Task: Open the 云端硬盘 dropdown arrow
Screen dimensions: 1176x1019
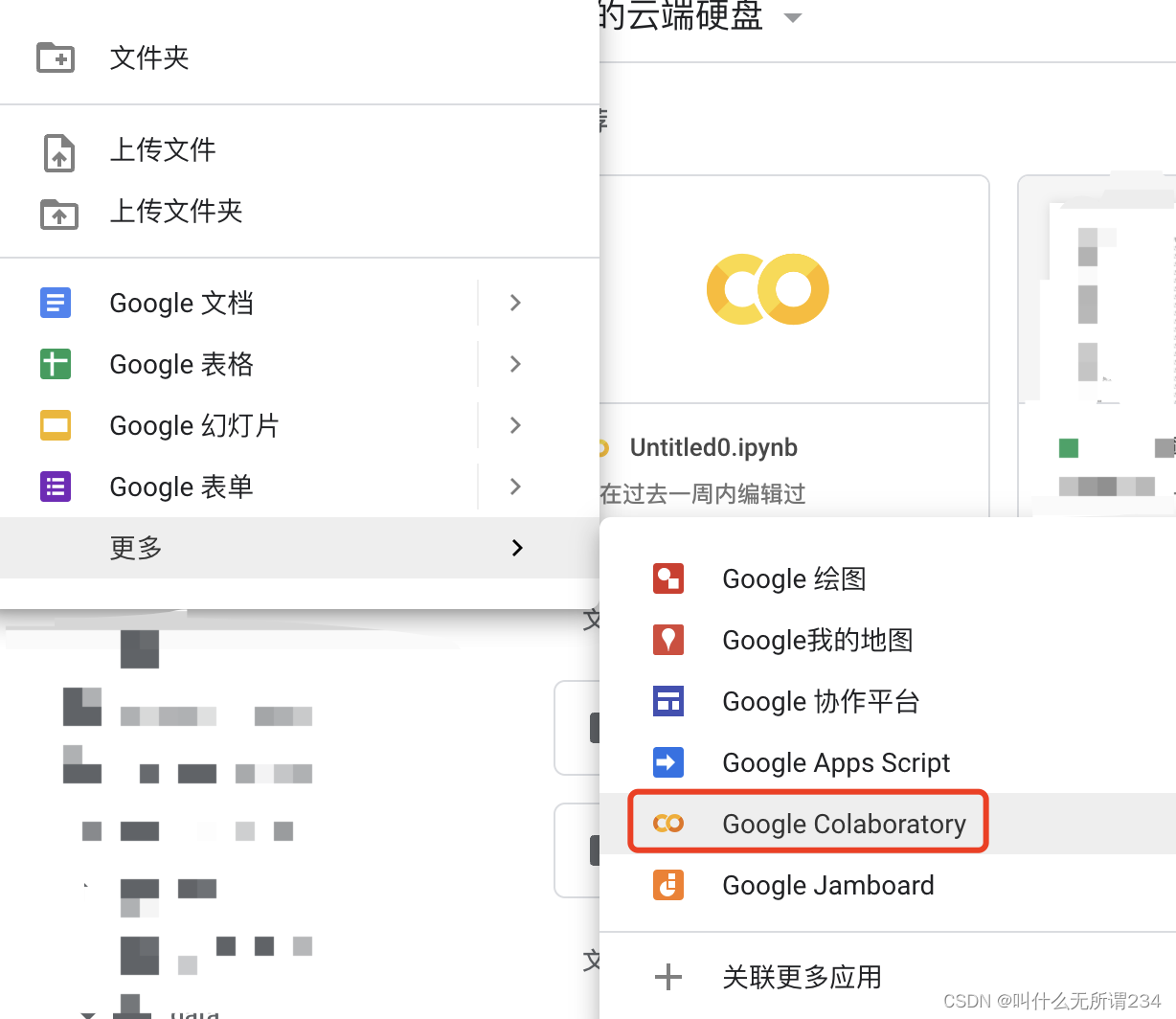Action: click(792, 17)
